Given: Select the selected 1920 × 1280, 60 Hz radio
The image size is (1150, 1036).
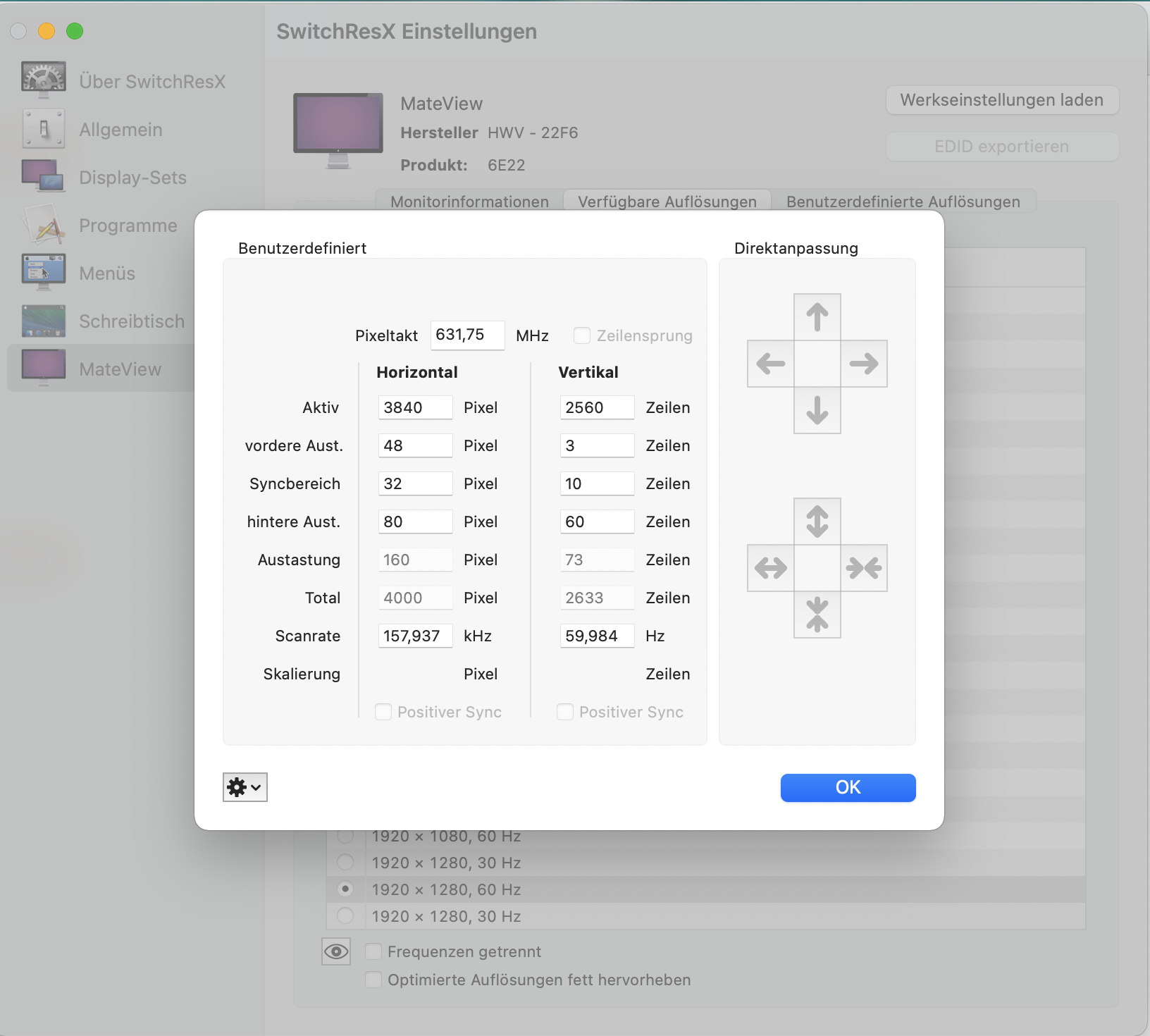Looking at the screenshot, I should coord(345,889).
